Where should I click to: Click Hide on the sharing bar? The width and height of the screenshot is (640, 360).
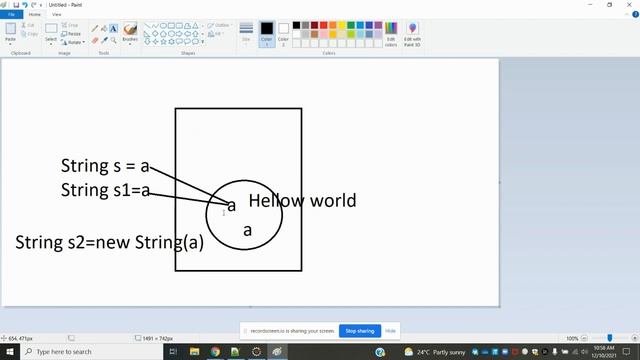(x=390, y=331)
